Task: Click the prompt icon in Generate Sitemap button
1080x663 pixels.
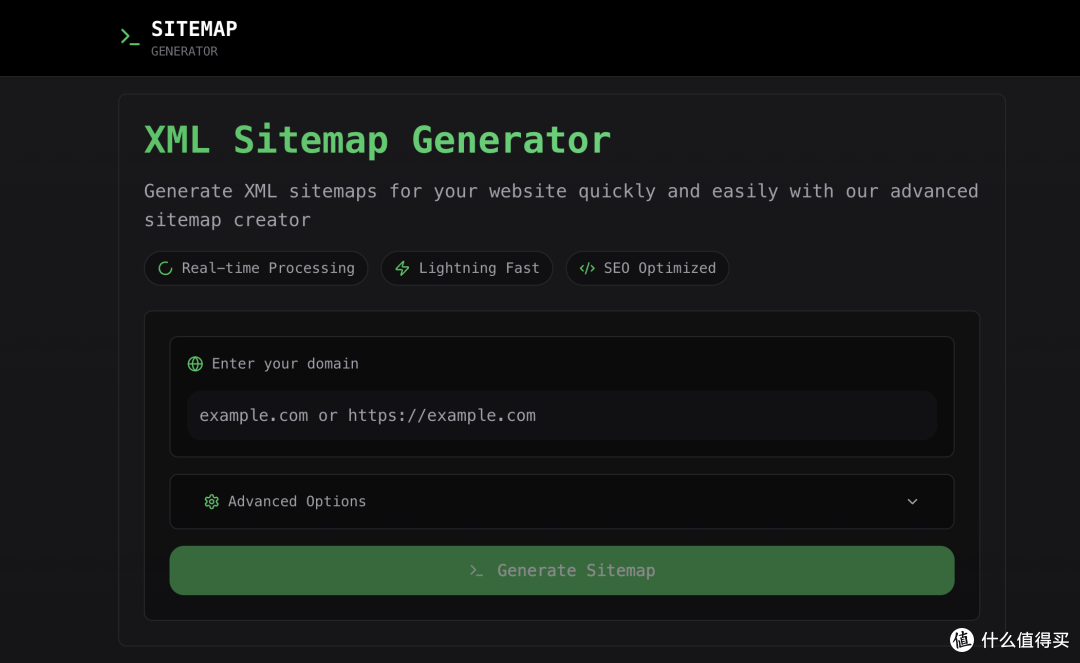Action: pyautogui.click(x=476, y=571)
